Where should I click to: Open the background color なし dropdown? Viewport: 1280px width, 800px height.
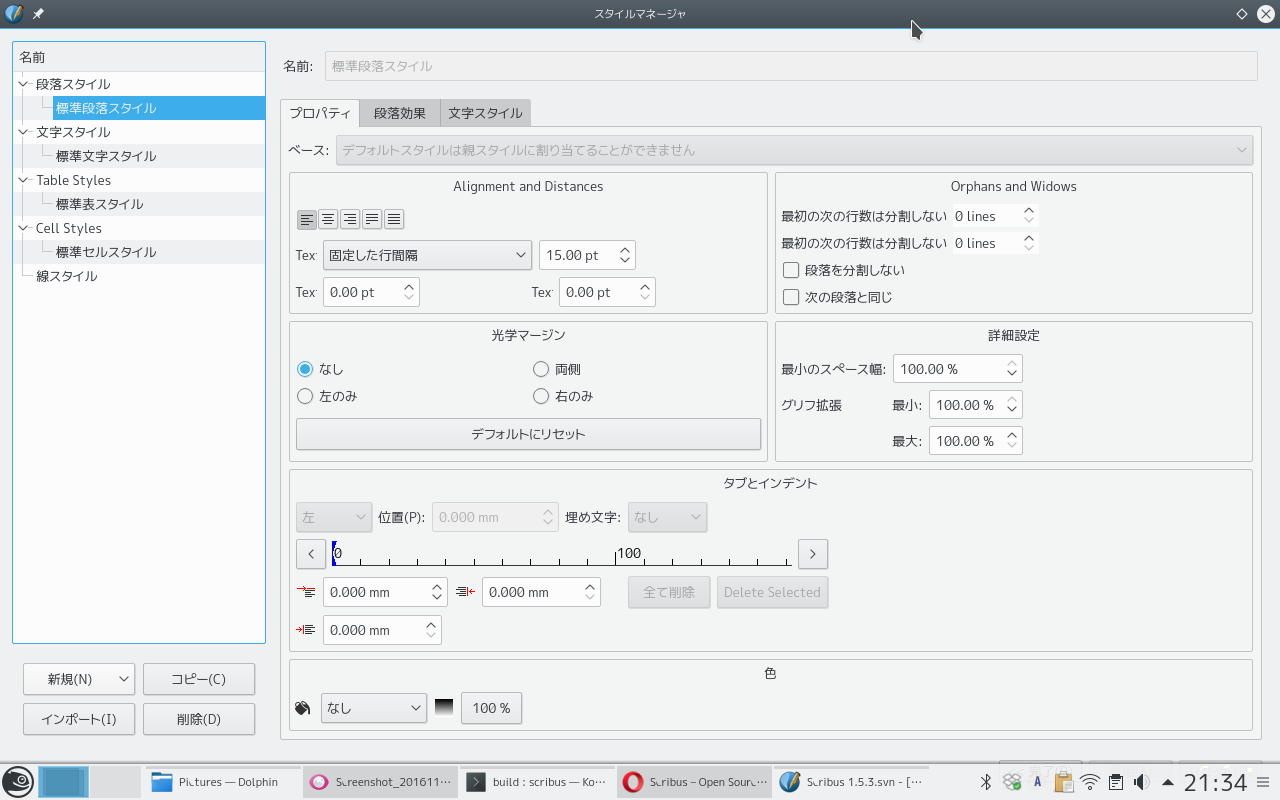pyautogui.click(x=373, y=708)
